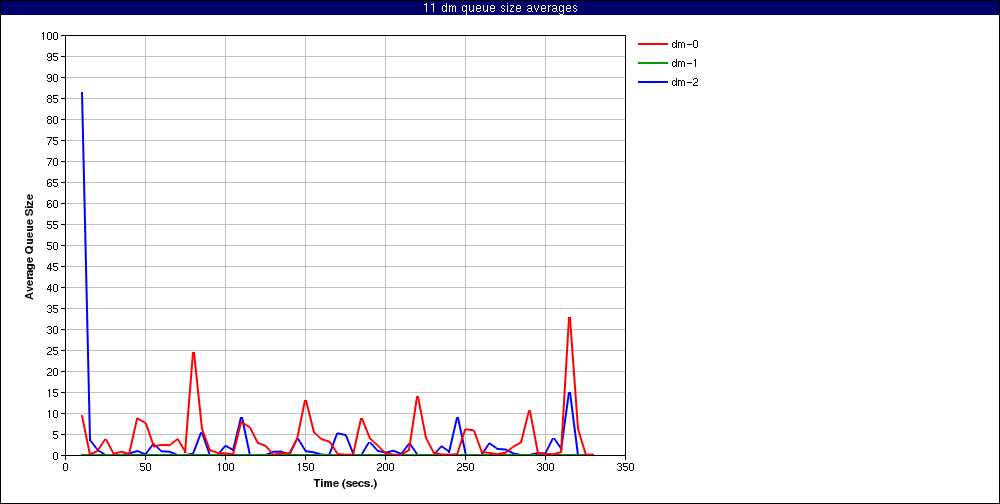The image size is (1000, 504).
Task: Click the y-axis tick value 15
Action: 54,392
